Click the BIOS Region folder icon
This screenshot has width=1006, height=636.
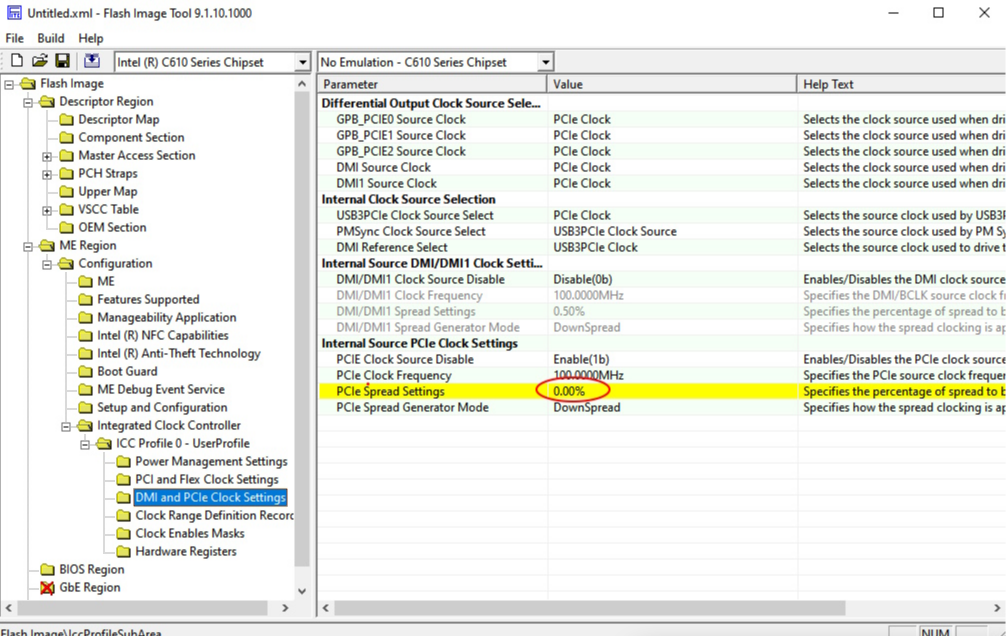pos(47,569)
